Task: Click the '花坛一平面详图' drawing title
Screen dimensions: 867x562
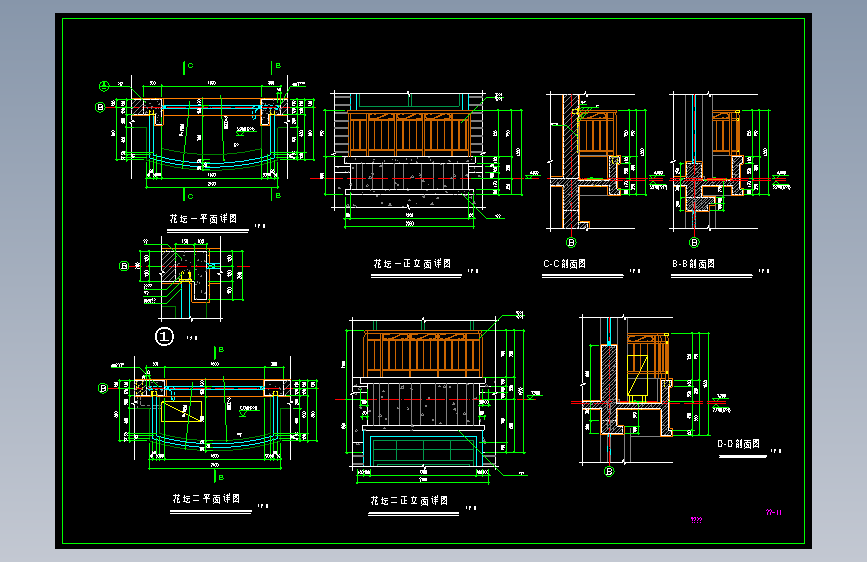Action: [x=203, y=218]
